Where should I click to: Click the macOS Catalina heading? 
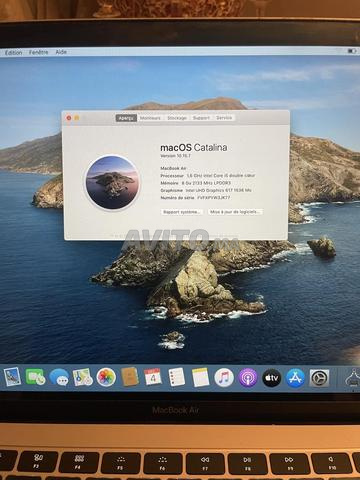click(x=194, y=147)
